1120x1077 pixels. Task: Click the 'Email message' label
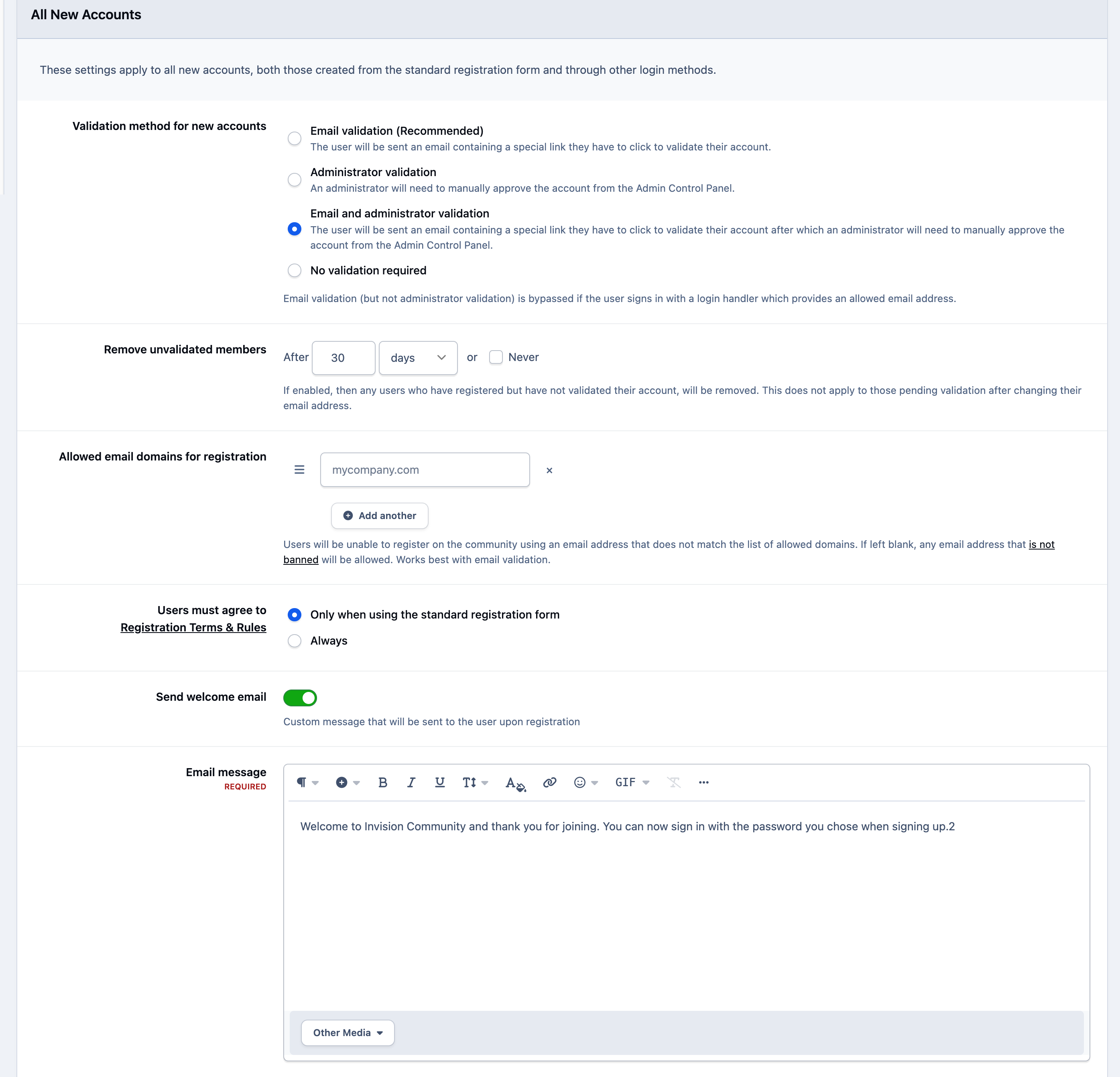(226, 772)
